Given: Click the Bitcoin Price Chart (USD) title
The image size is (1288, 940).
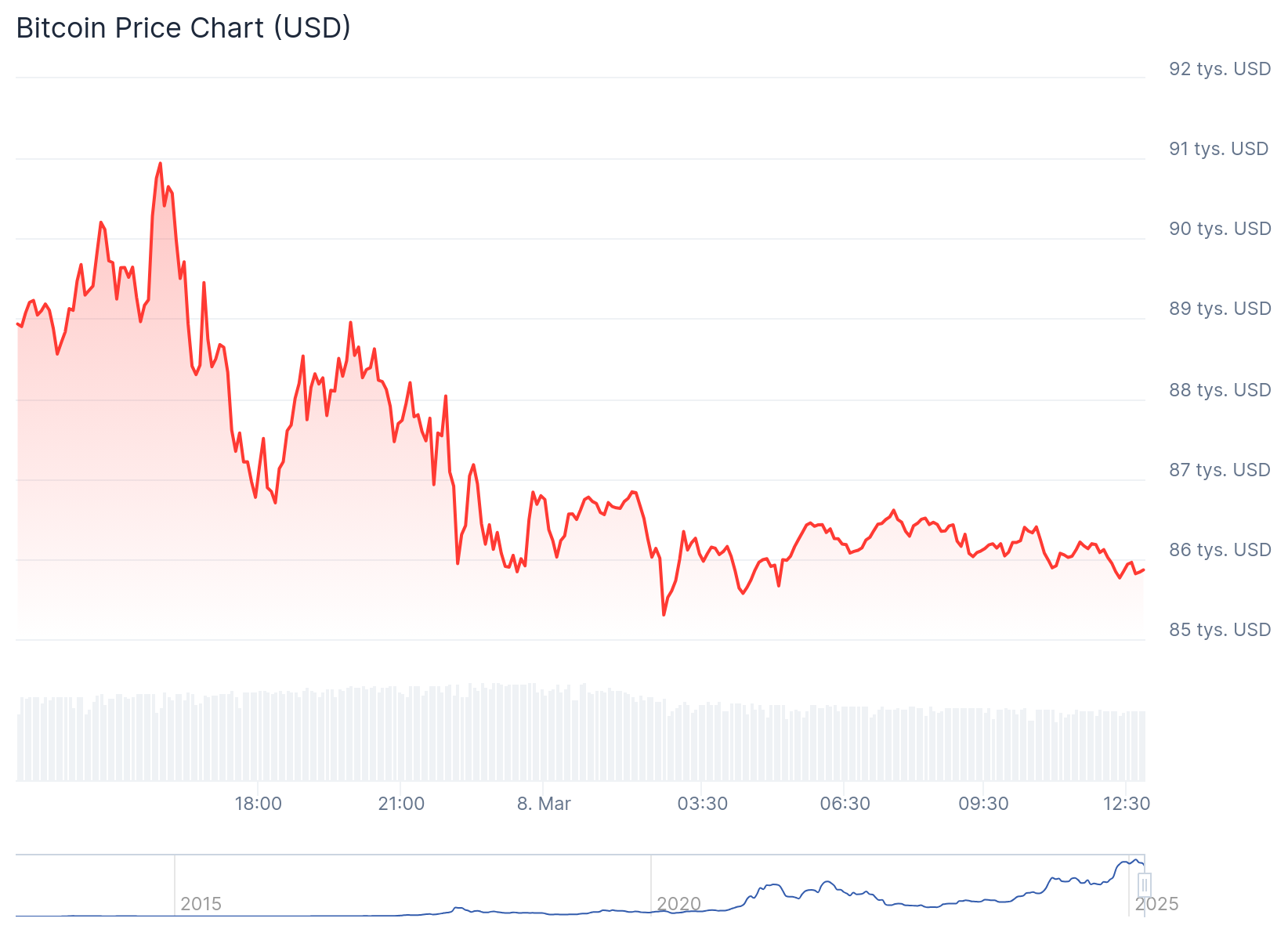Looking at the screenshot, I should coord(183,28).
